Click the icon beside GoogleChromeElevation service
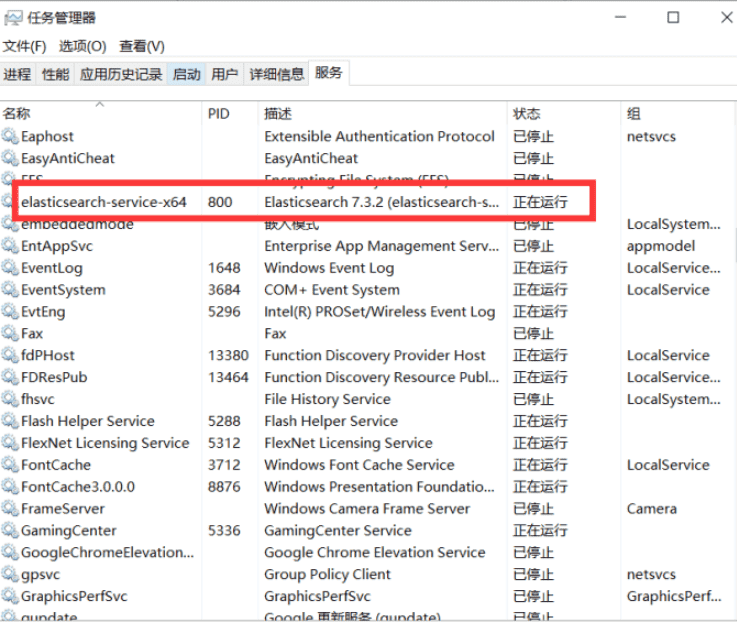 coord(9,552)
